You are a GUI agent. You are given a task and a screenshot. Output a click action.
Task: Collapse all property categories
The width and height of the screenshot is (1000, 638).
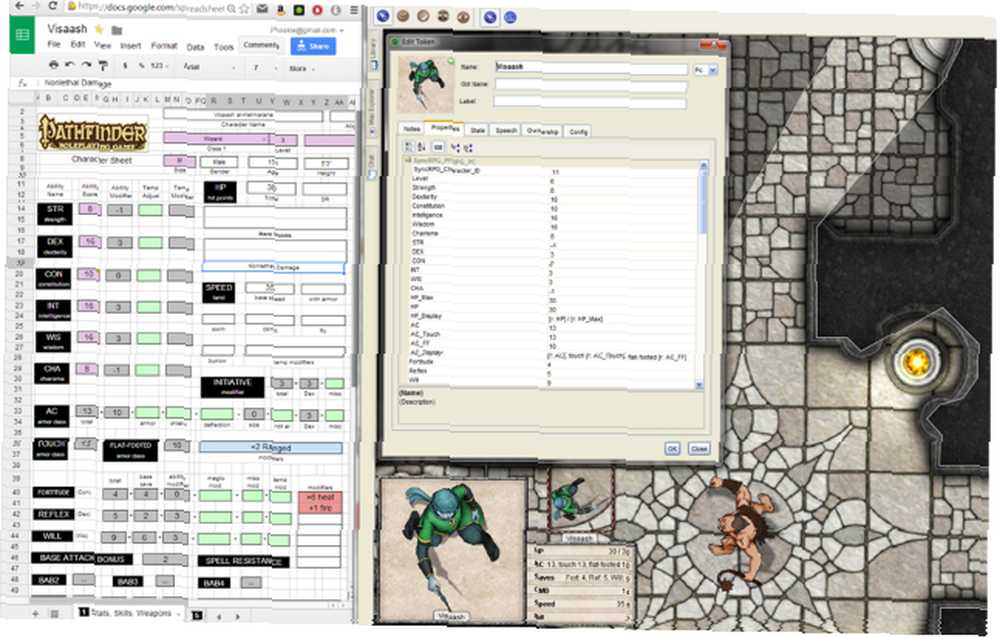coord(468,148)
